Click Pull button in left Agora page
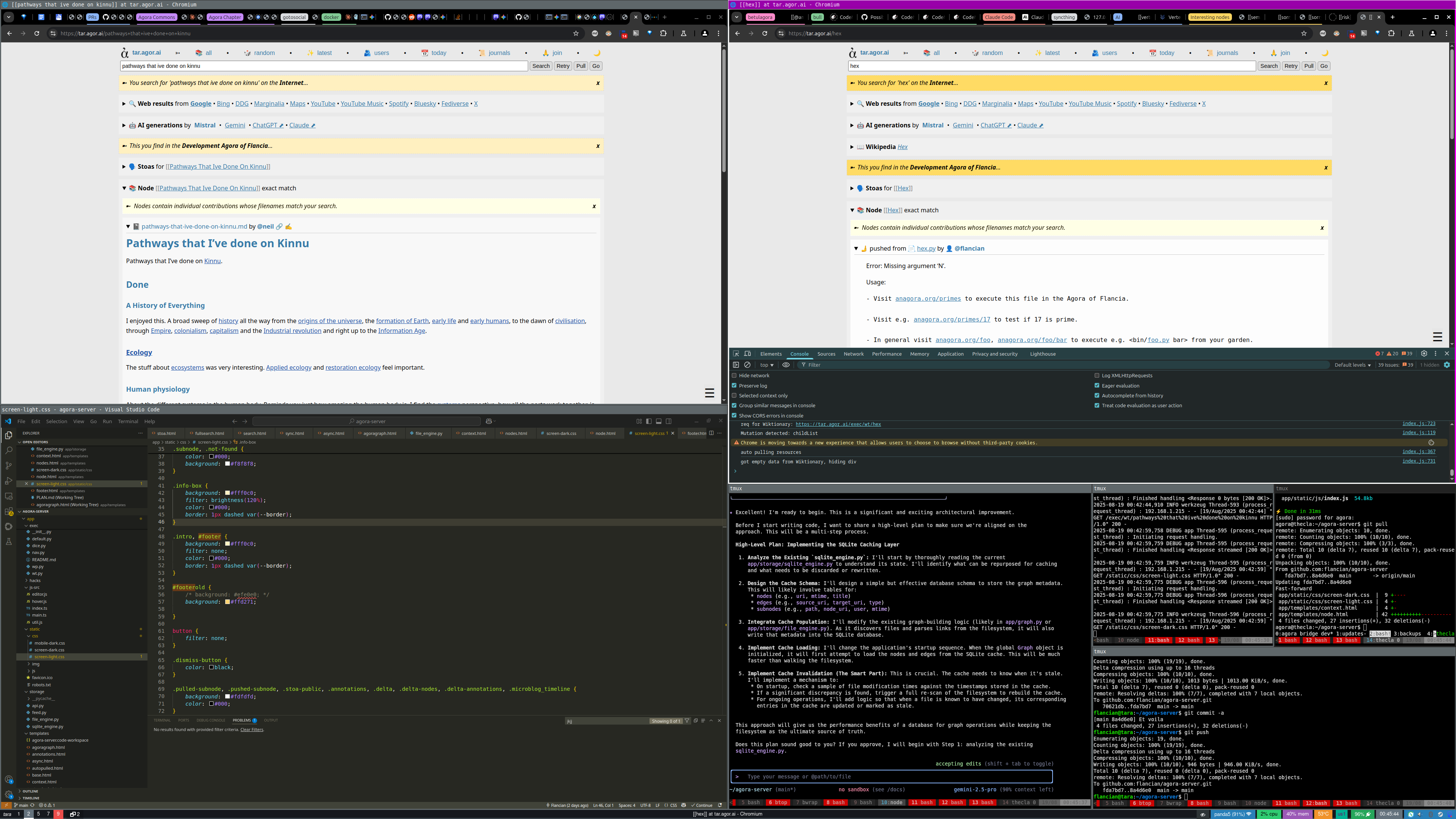 581,66
